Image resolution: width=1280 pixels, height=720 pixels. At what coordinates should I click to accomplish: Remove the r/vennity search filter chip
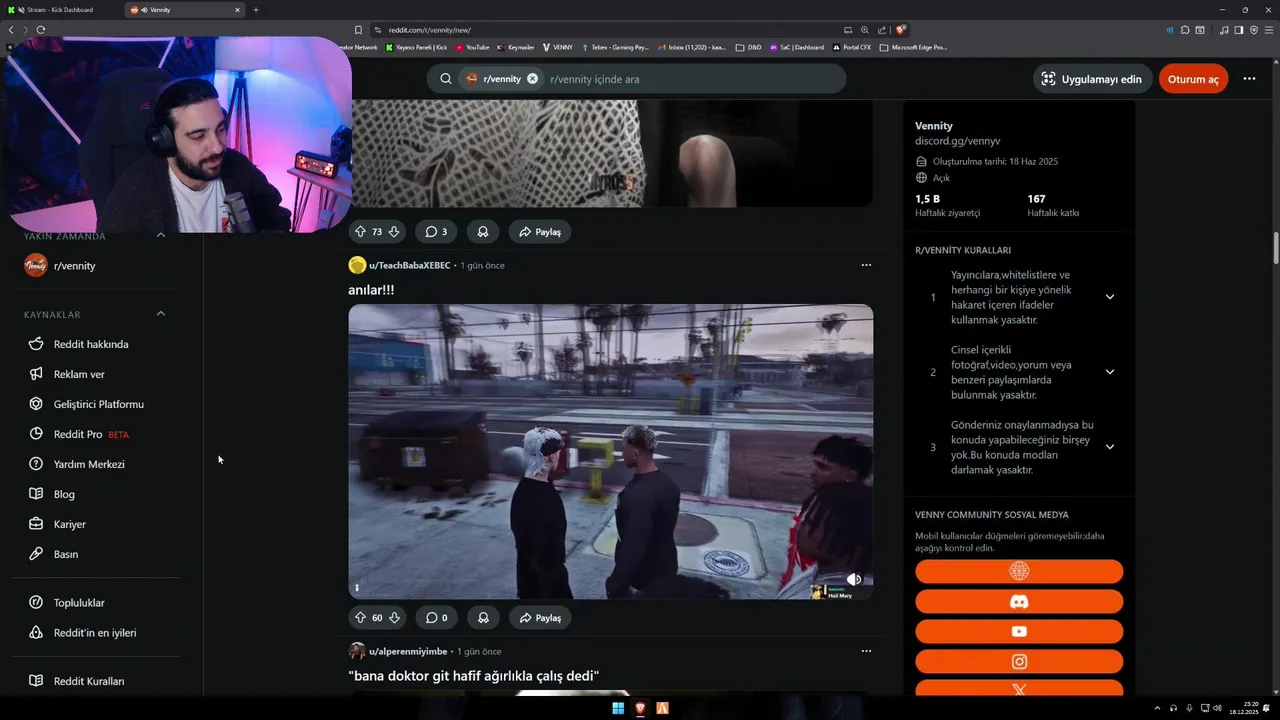pyautogui.click(x=532, y=79)
